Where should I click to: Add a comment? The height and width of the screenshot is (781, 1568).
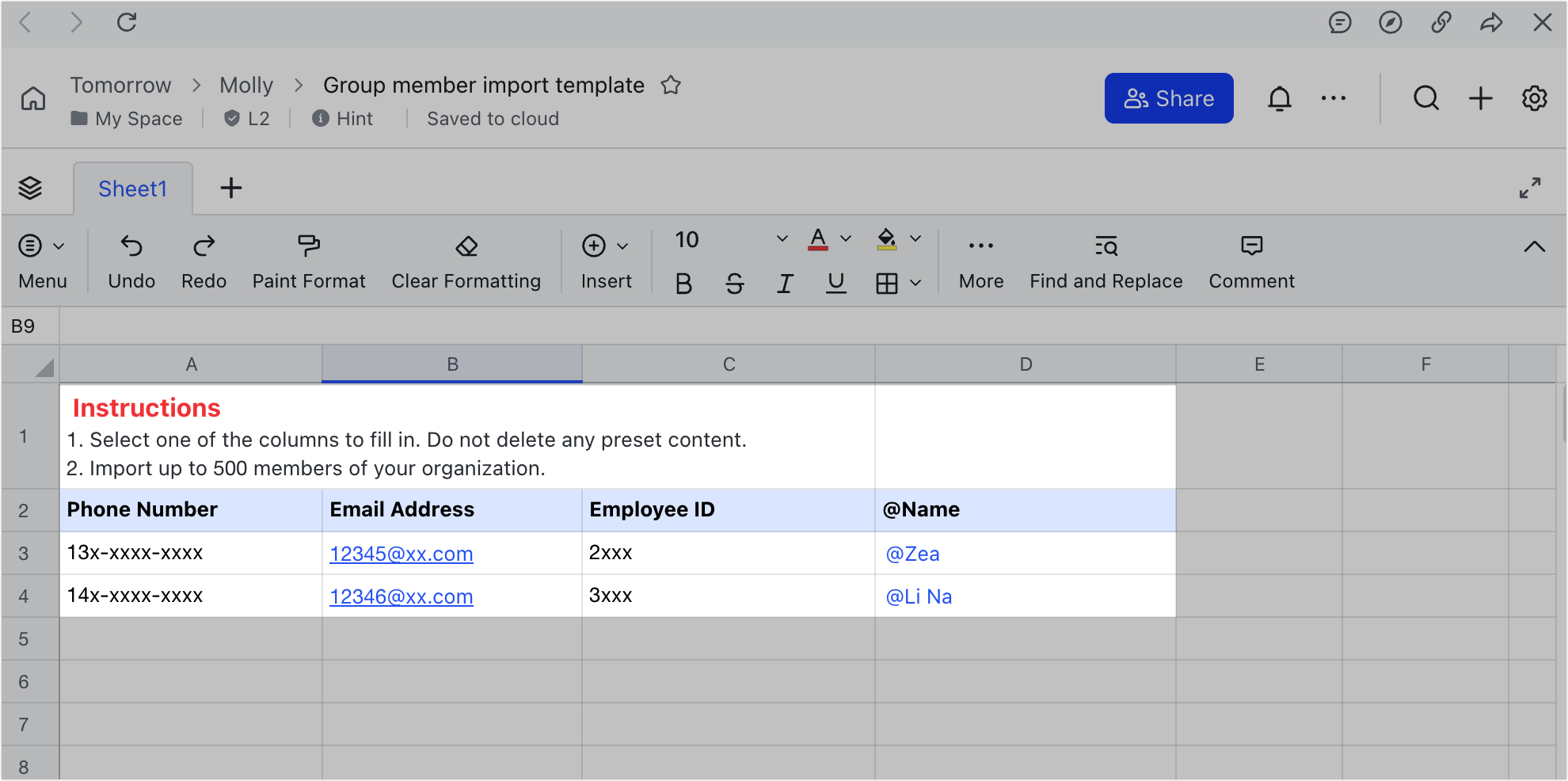click(x=1250, y=260)
